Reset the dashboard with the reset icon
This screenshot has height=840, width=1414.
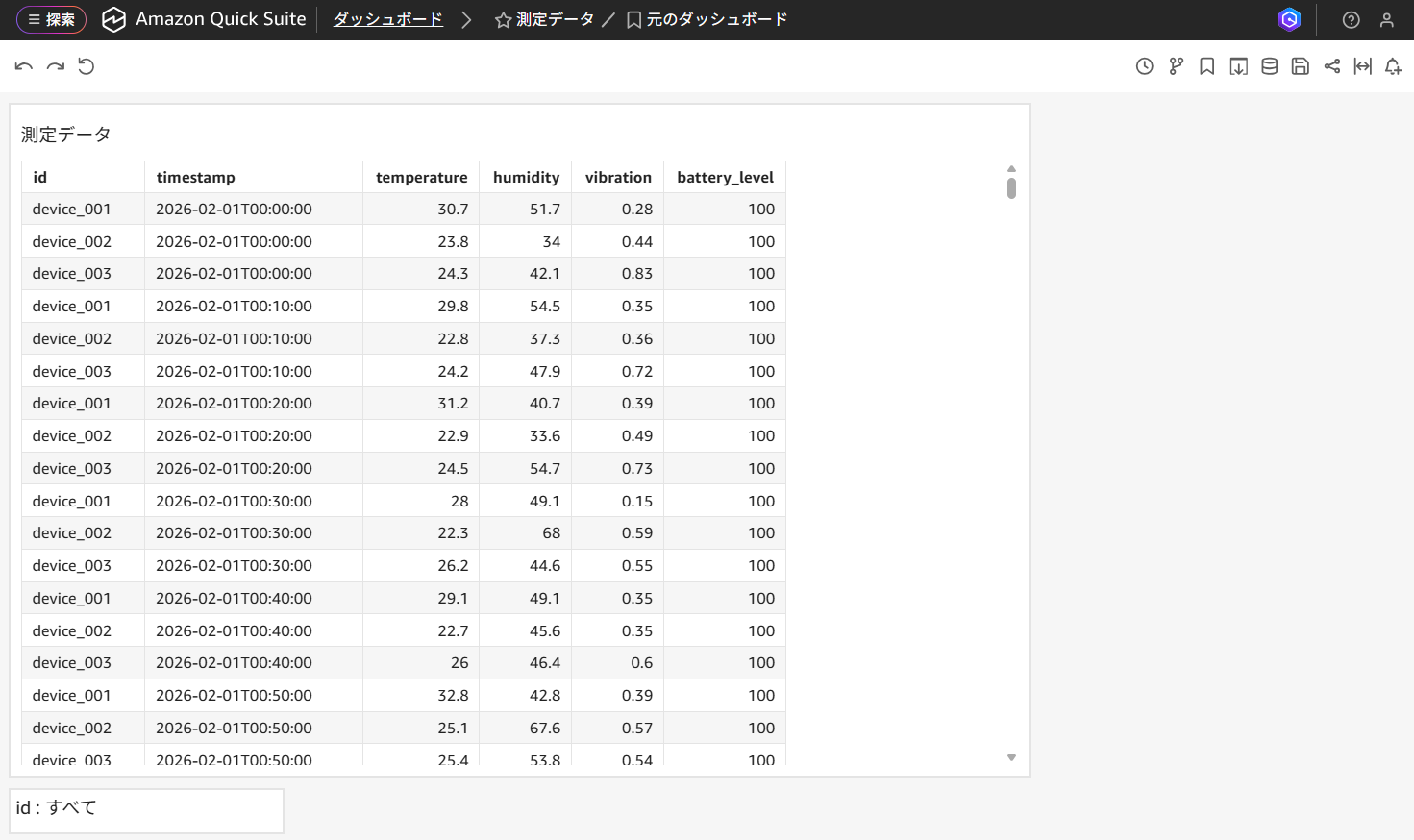tap(87, 66)
